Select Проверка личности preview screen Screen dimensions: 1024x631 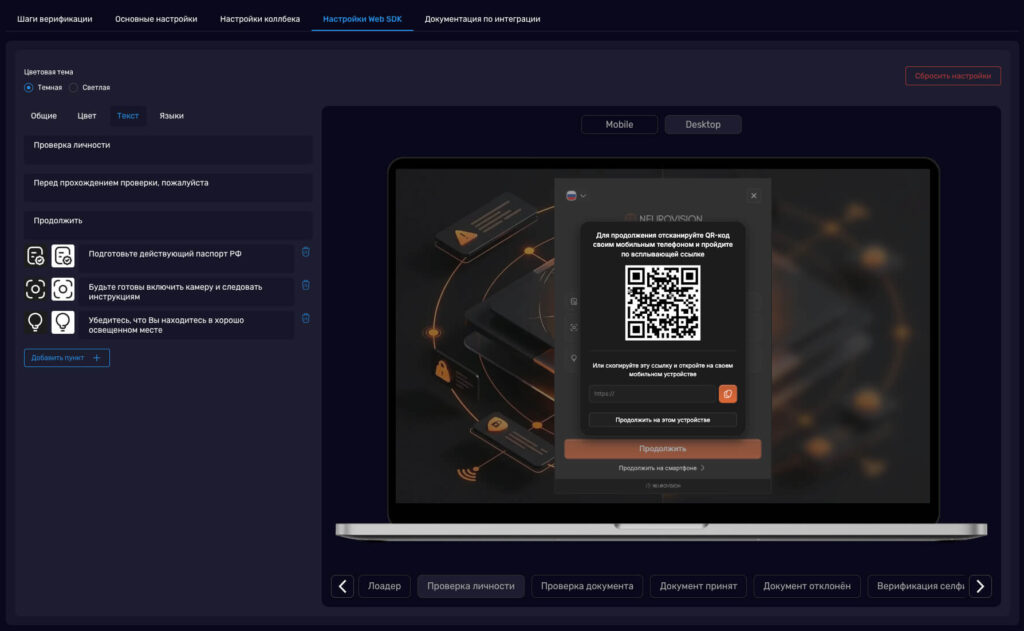coord(471,587)
